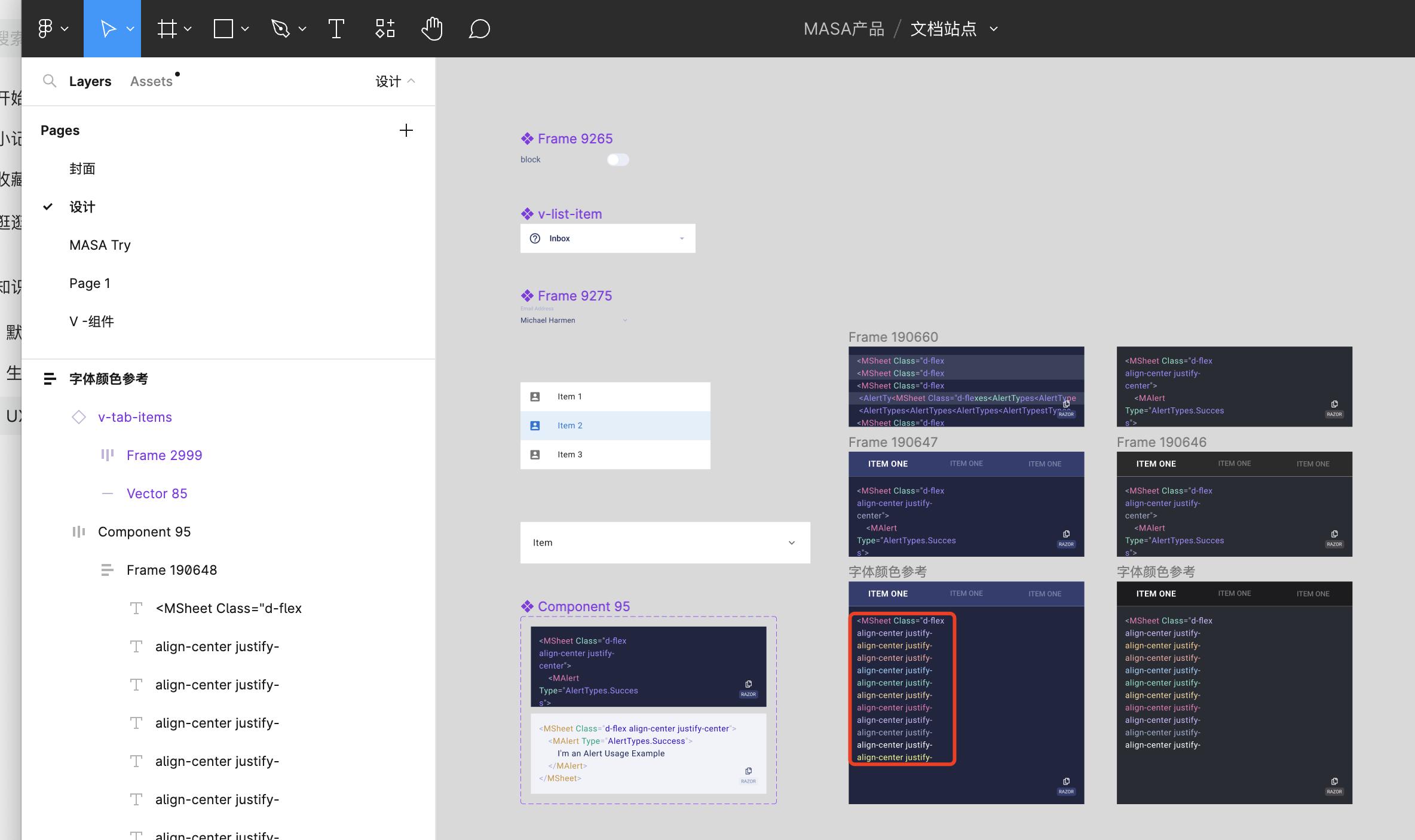Select the Comment tool
The height and width of the screenshot is (840, 1415).
click(479, 28)
